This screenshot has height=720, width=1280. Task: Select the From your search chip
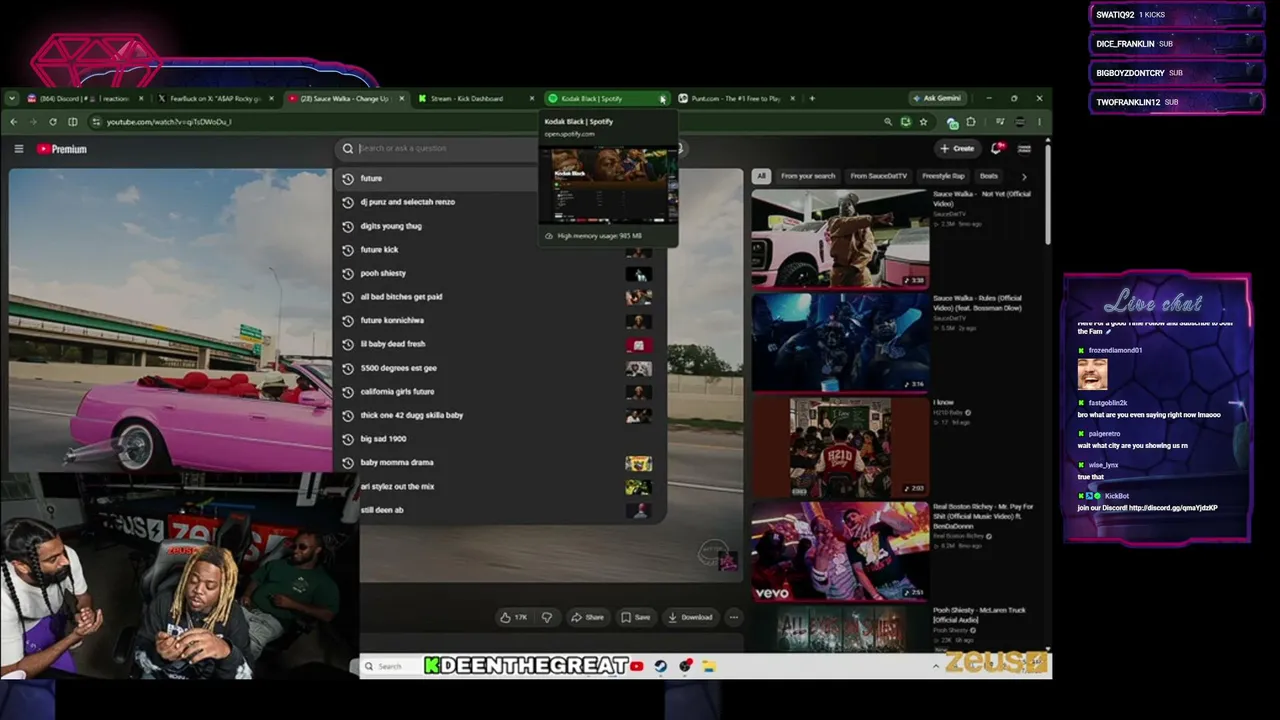point(808,176)
